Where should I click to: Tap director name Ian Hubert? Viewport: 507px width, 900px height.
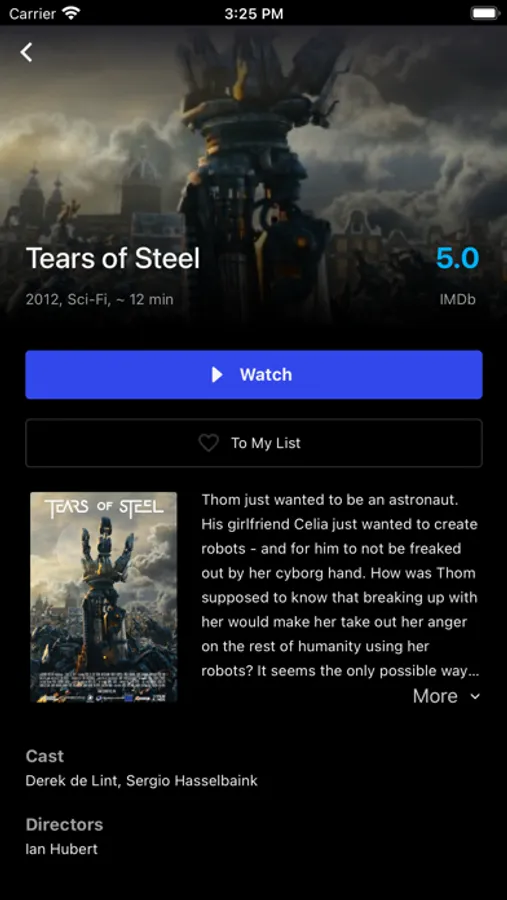pyautogui.click(x=61, y=849)
